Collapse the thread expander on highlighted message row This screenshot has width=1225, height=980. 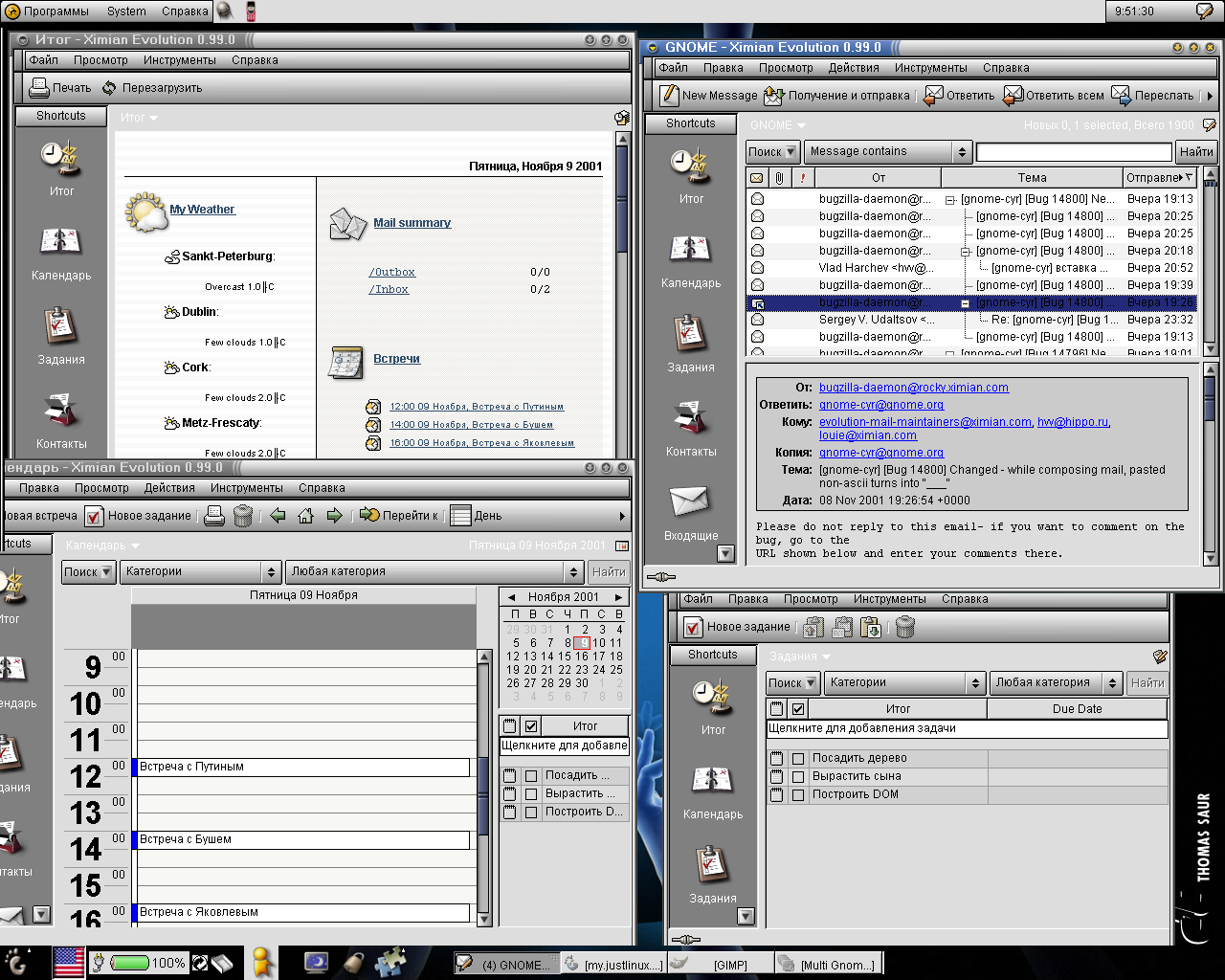tap(965, 303)
